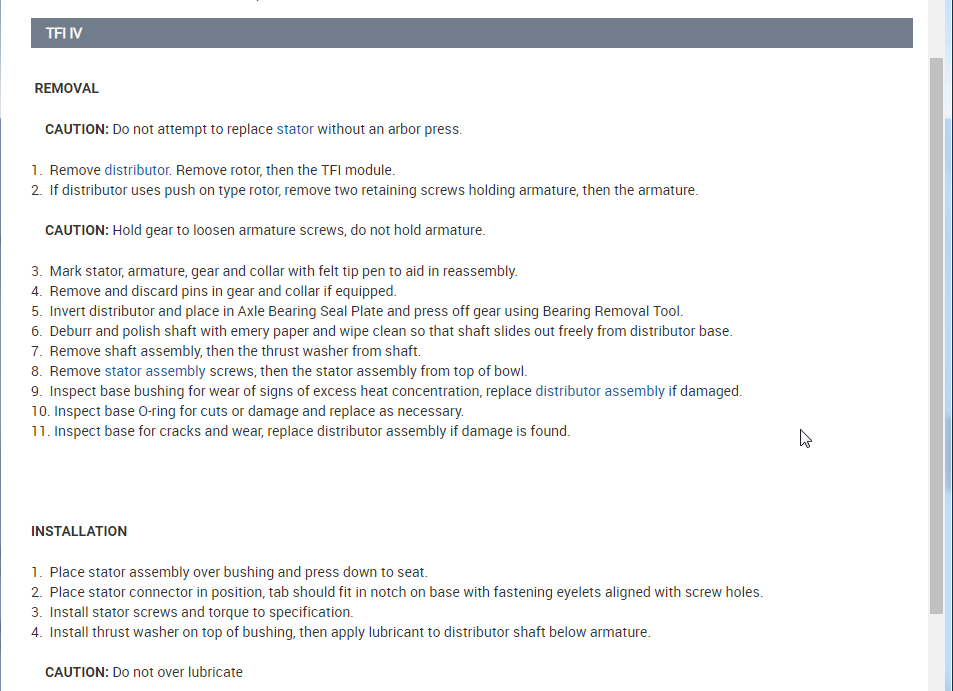This screenshot has height=691, width=953.
Task: Click the "Remove and discard pins" step
Action: tap(223, 291)
